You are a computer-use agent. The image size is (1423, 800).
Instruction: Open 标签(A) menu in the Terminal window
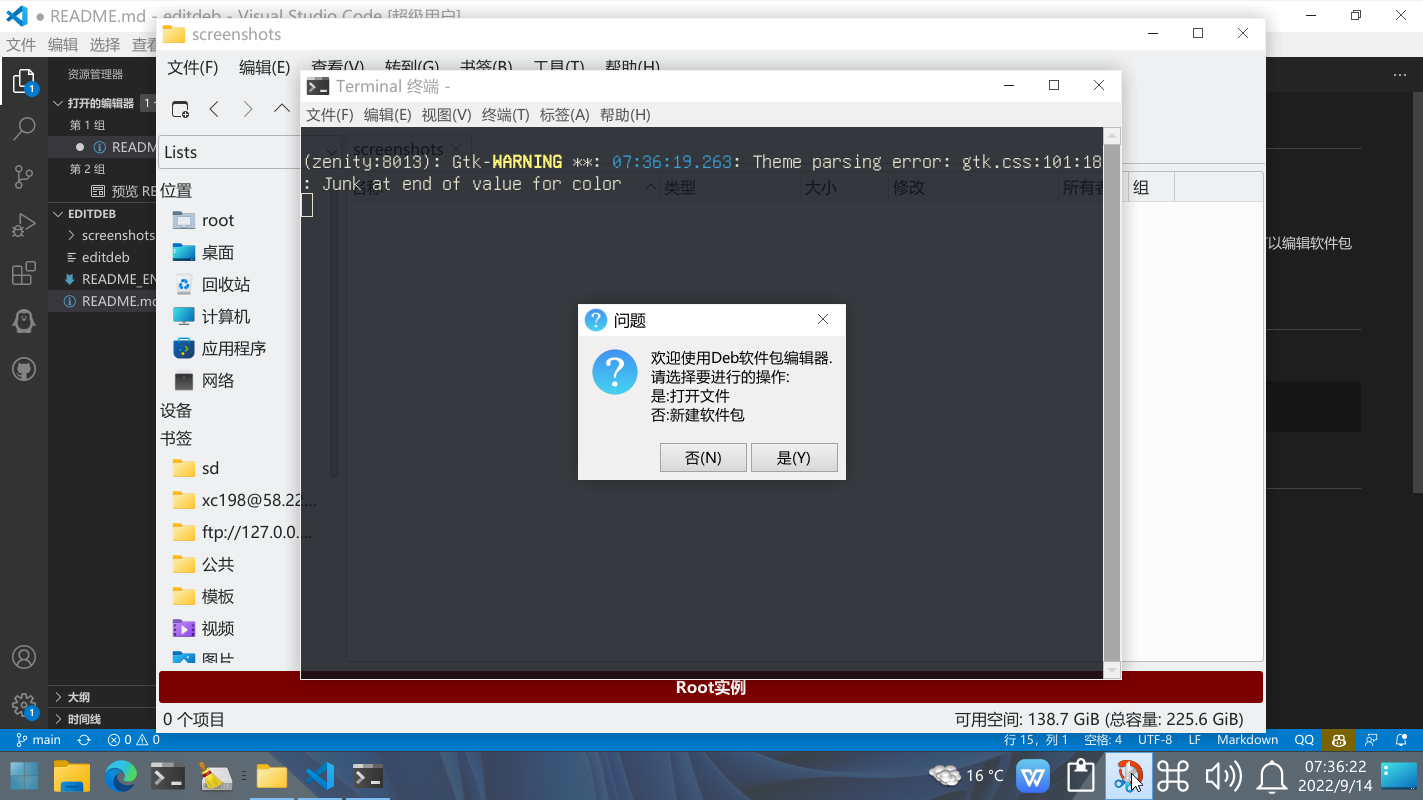565,115
